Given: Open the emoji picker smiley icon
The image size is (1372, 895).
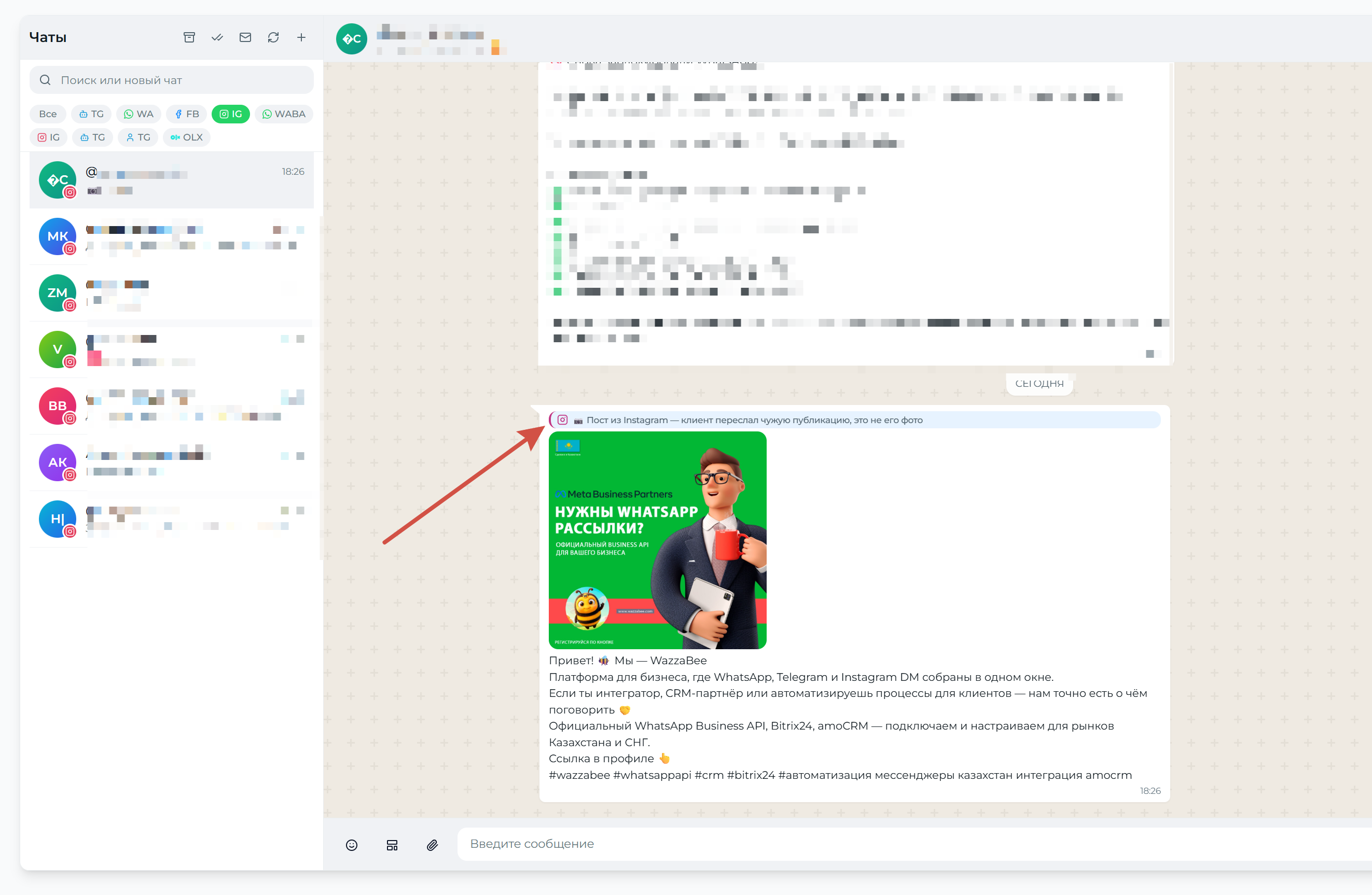Looking at the screenshot, I should [352, 845].
